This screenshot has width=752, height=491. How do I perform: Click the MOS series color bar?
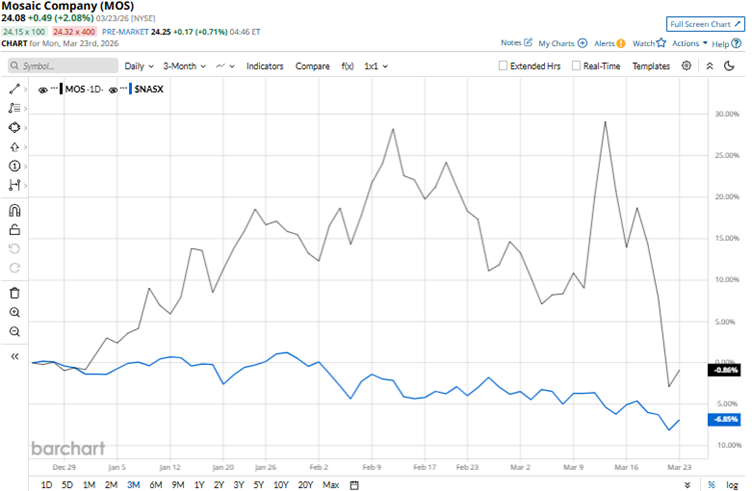coord(61,89)
